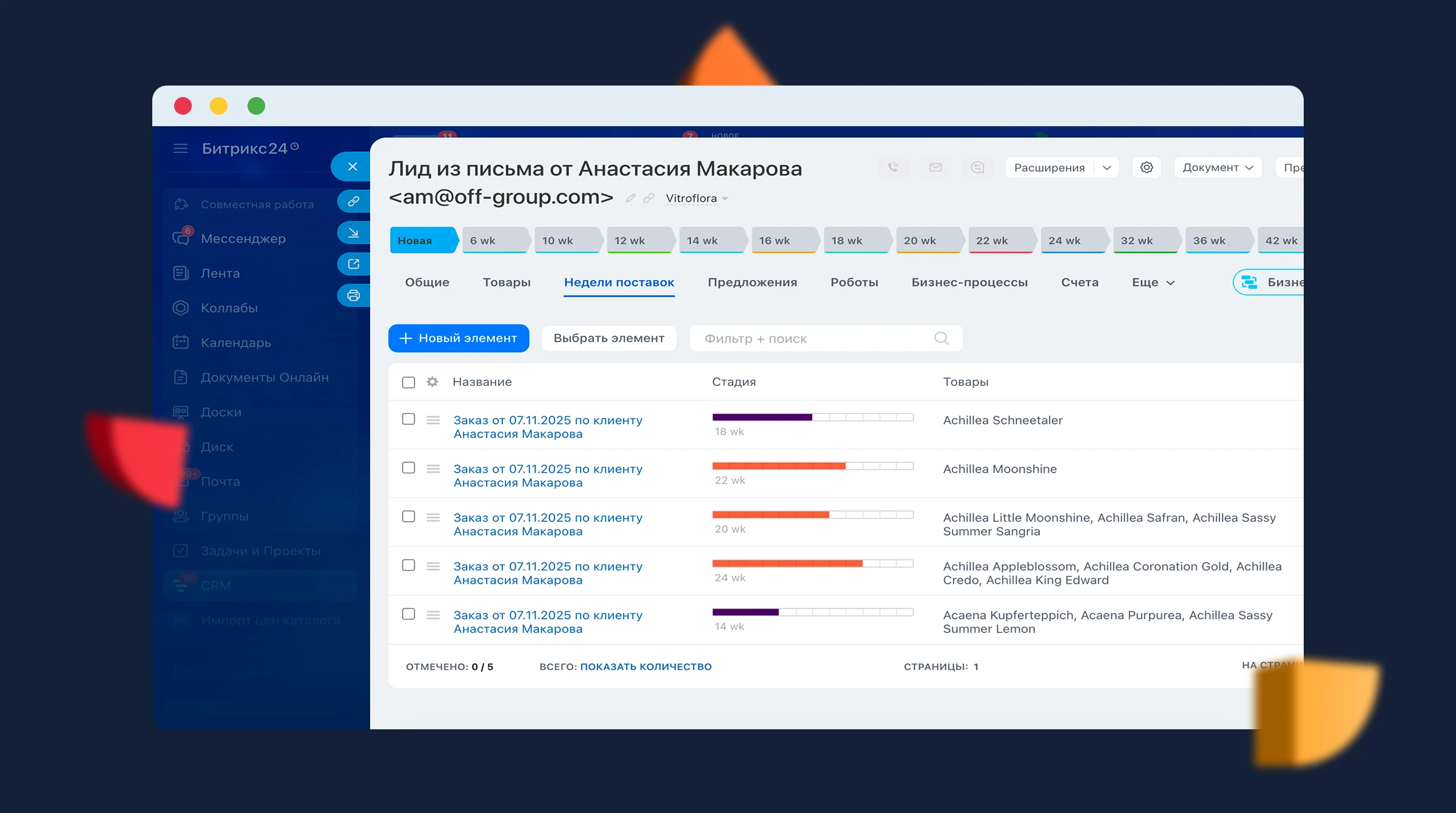Image resolution: width=1456 pixels, height=813 pixels.
Task: Click the table settings gear near Название
Action: pyautogui.click(x=432, y=382)
